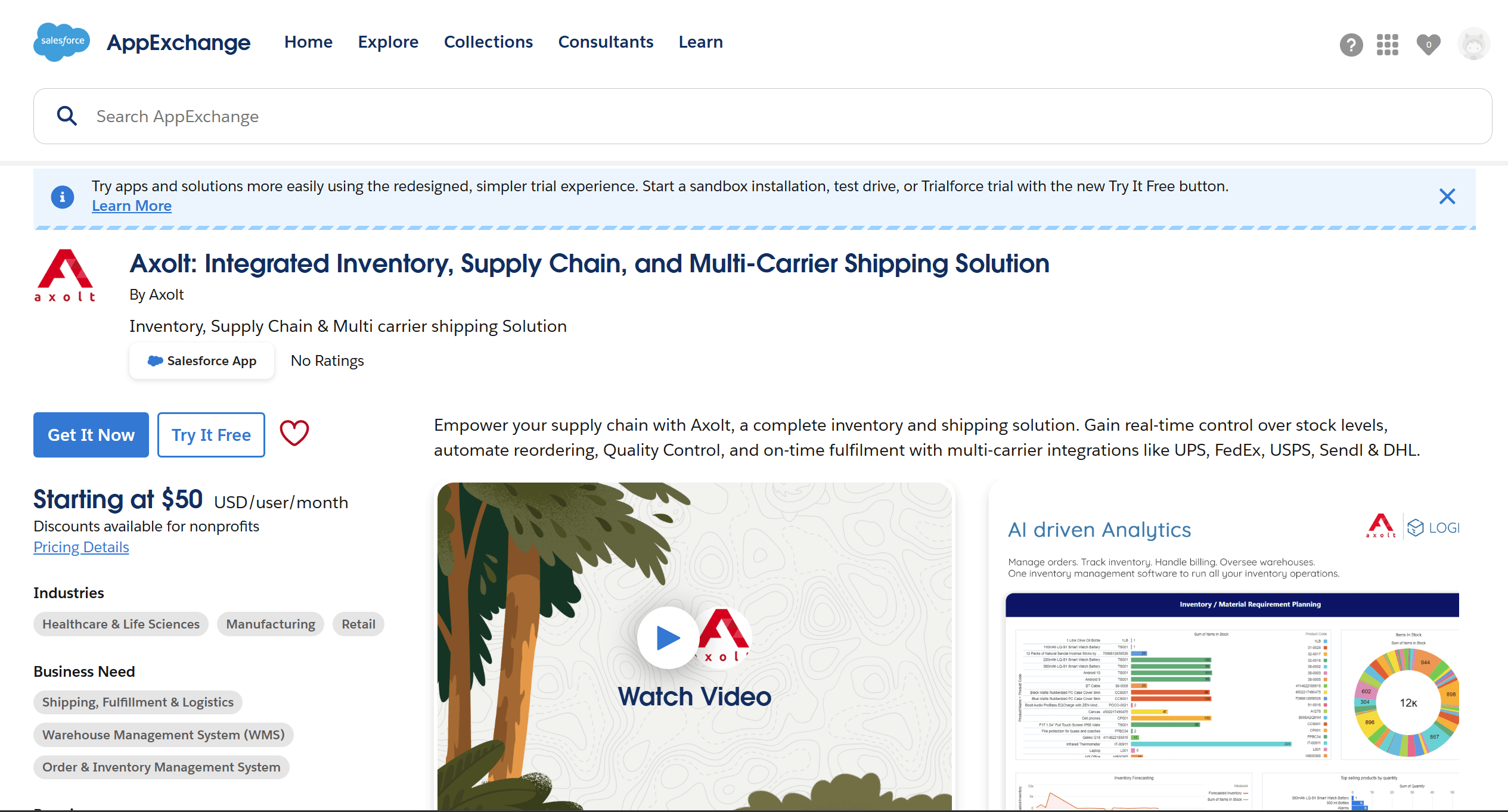Viewport: 1508px width, 812px height.
Task: Favorite the Axolt listing with the heart
Action: 294,434
